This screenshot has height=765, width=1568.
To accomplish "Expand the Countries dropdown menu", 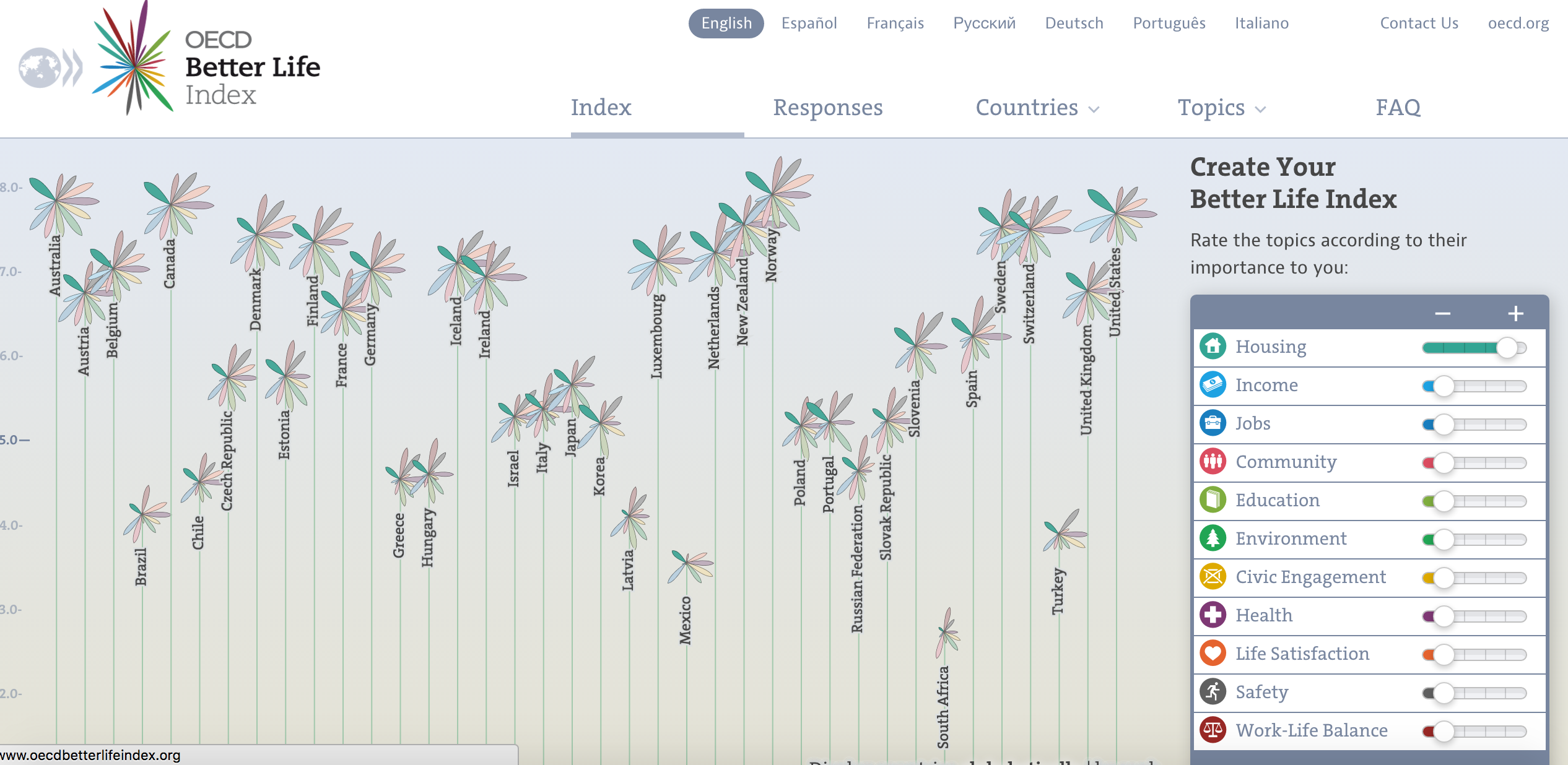I will (1037, 108).
